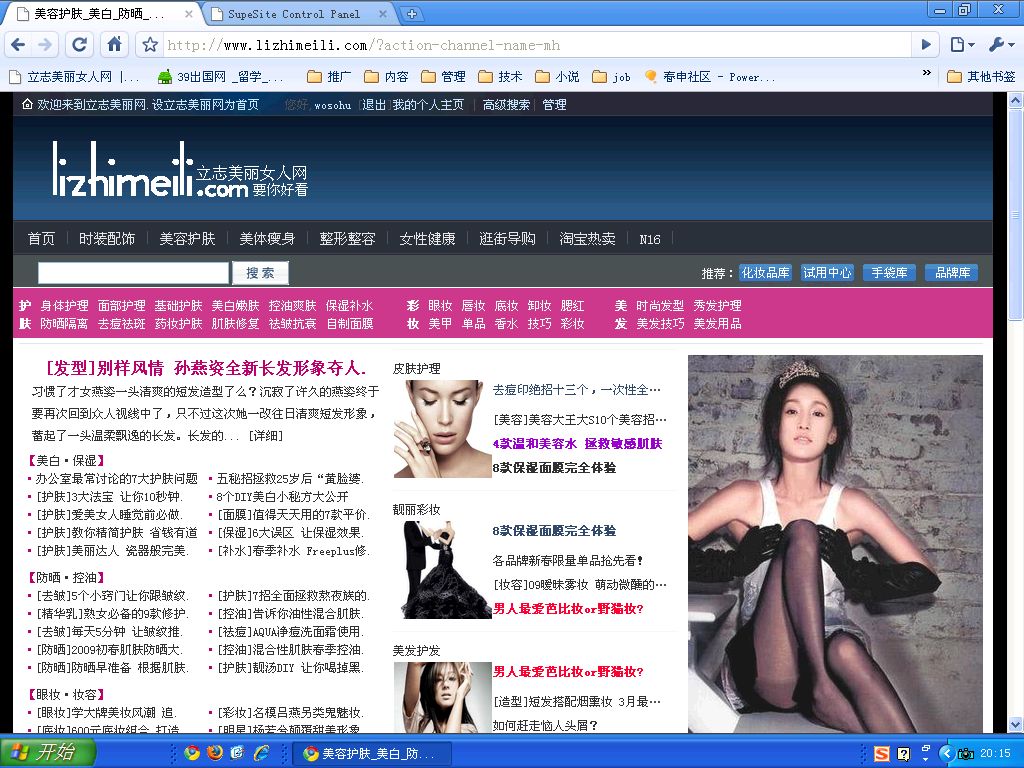Screen dimensions: 1024x768
Task: Open the 小说 bookmark folder
Action: coord(556,77)
